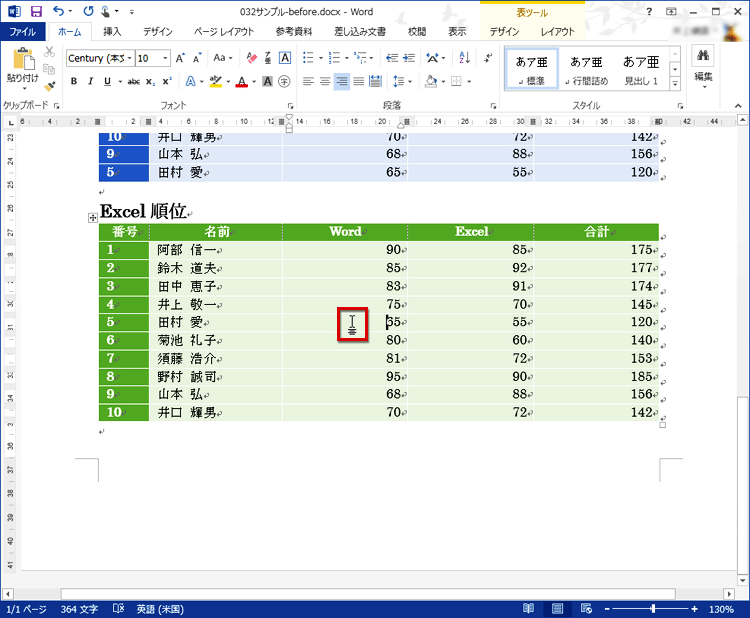Click the 130% zoom level
This screenshot has width=750, height=618.
click(721, 609)
